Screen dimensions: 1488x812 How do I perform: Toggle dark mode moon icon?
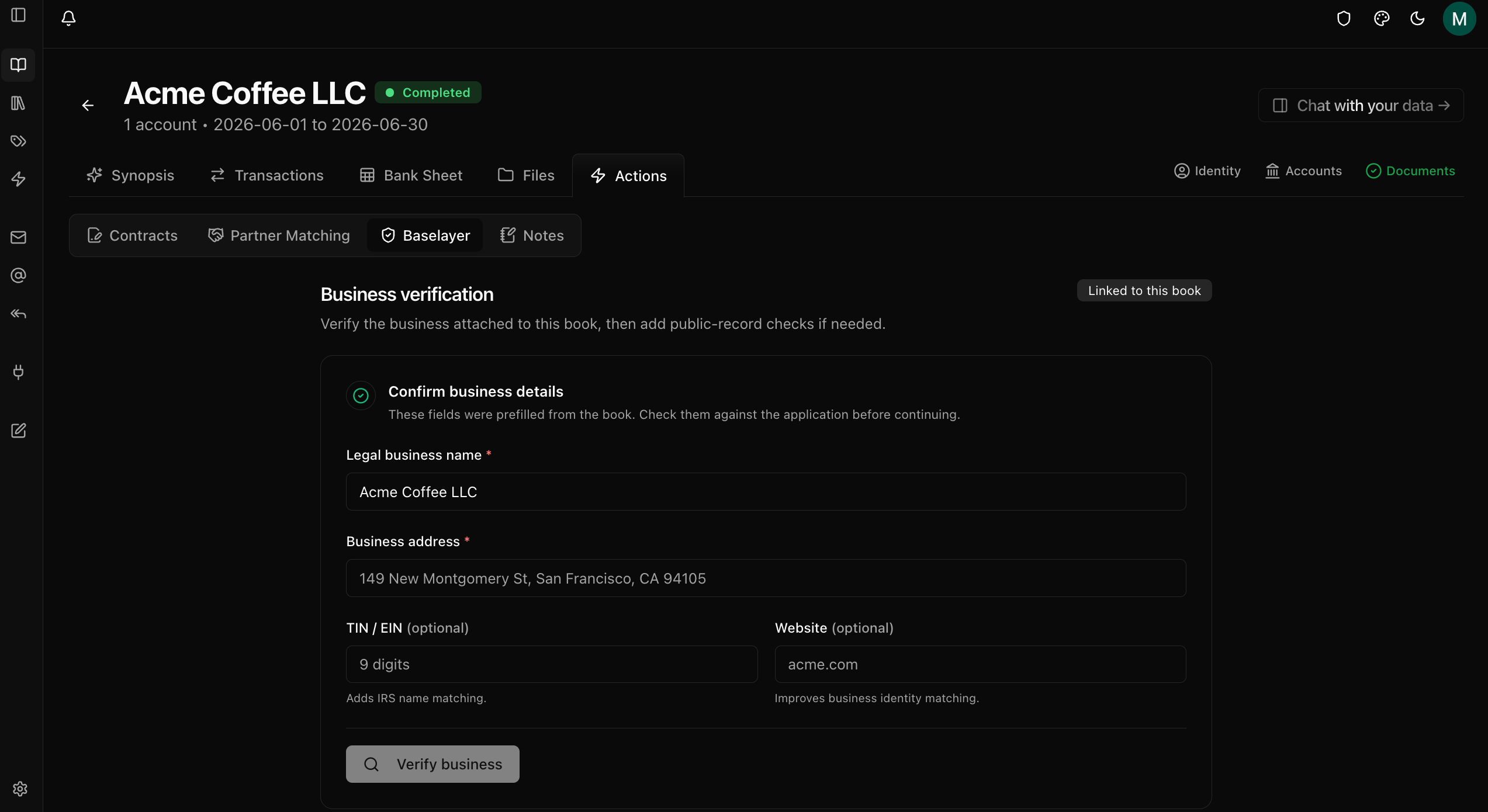tap(1418, 19)
